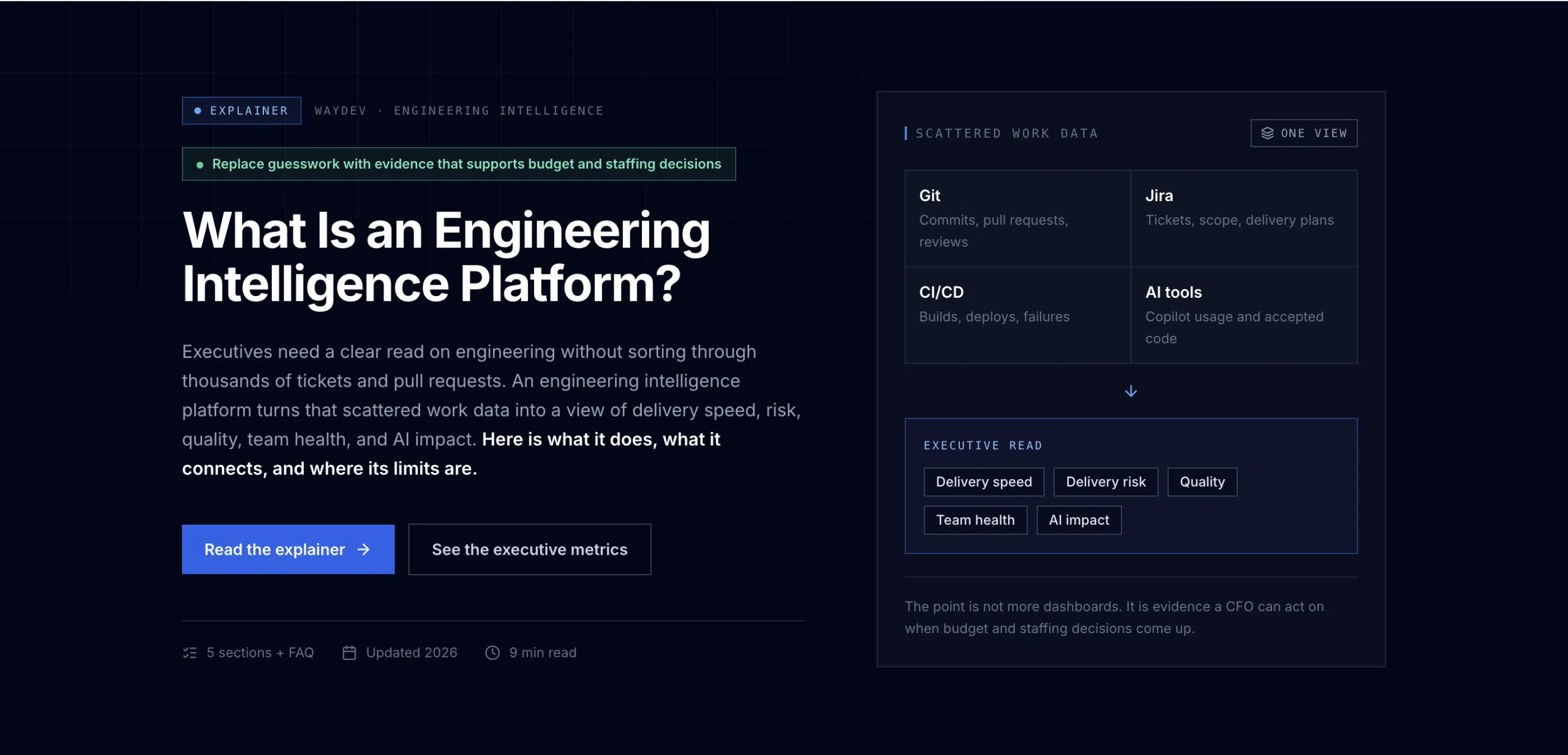Click the bold sentence Here is what it does
This screenshot has height=755, width=1568.
click(451, 454)
